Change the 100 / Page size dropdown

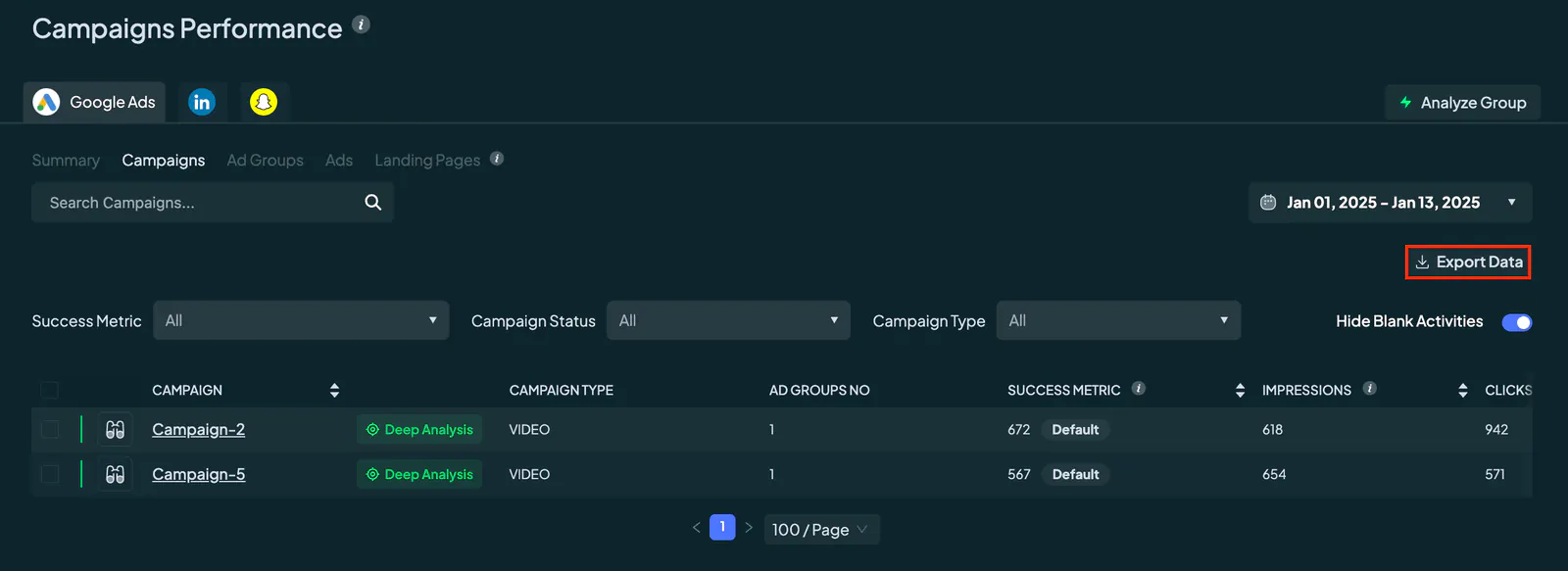pyautogui.click(x=821, y=530)
